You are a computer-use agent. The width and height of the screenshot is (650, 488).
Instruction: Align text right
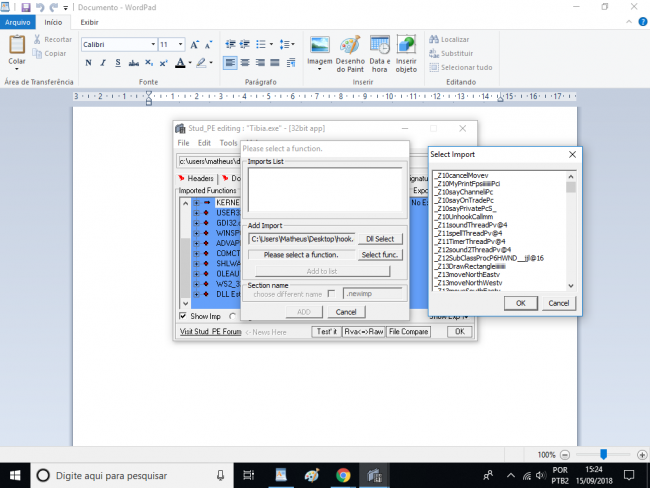click(x=260, y=63)
